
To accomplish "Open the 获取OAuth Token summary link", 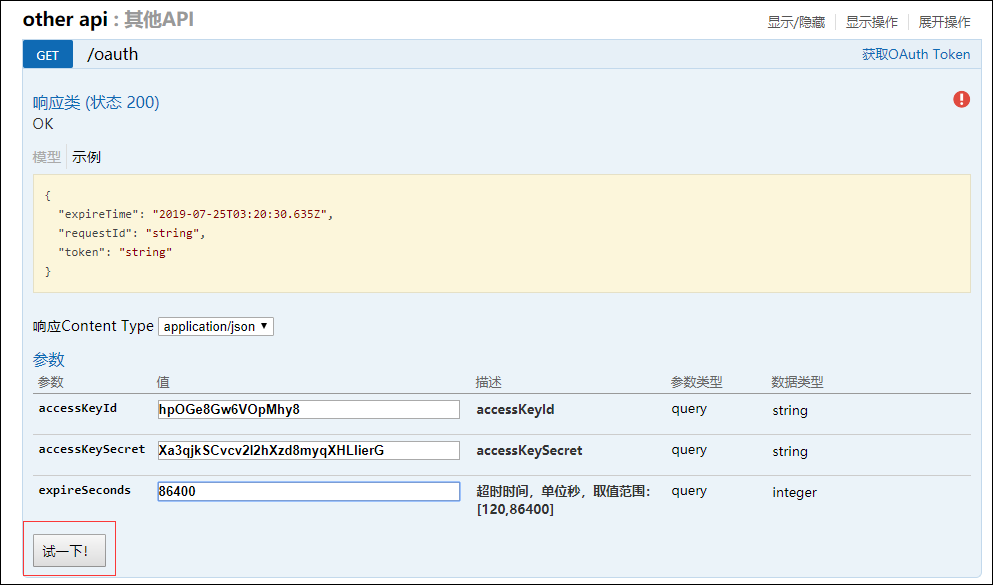I will pyautogui.click(x=916, y=55).
